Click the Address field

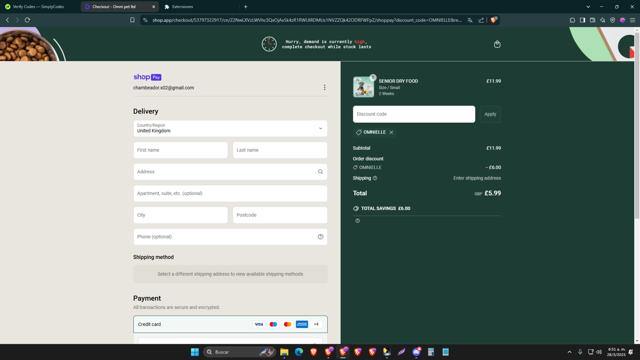[x=230, y=172]
